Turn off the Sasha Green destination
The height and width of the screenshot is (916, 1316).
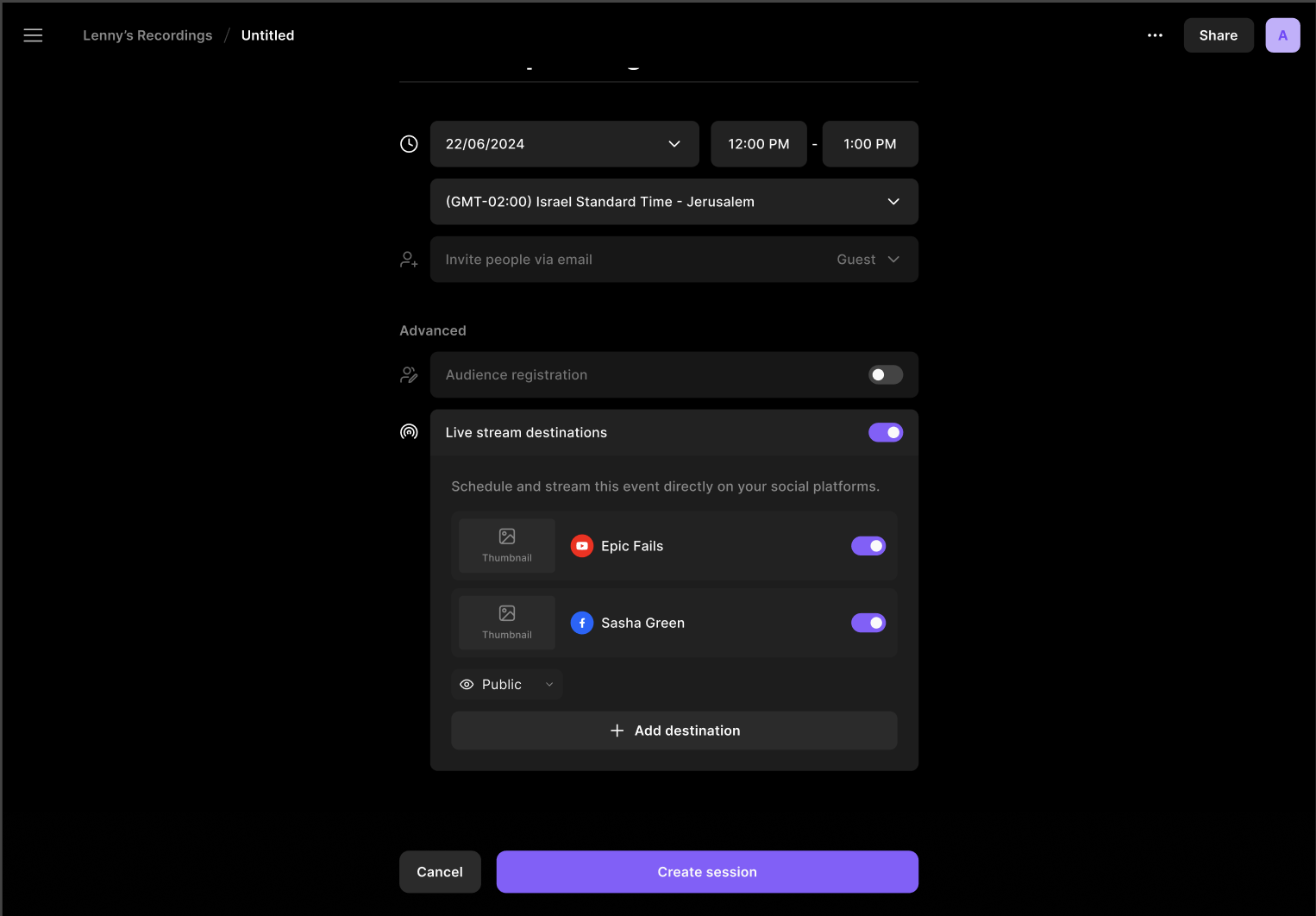pyautogui.click(x=868, y=623)
